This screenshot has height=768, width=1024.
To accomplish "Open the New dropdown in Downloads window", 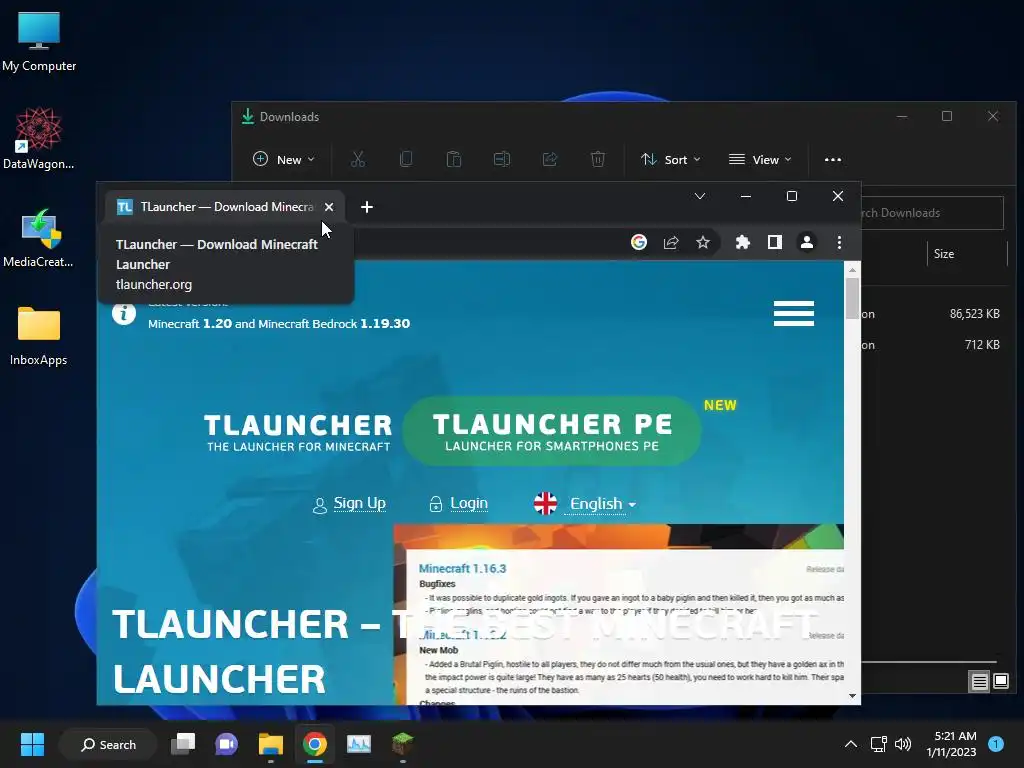I will 284,159.
